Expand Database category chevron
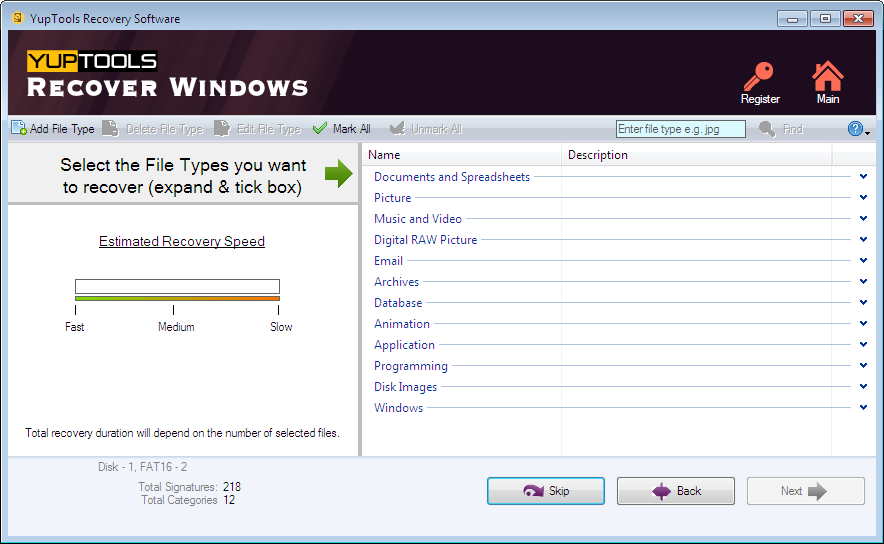884x544 pixels. (x=863, y=302)
